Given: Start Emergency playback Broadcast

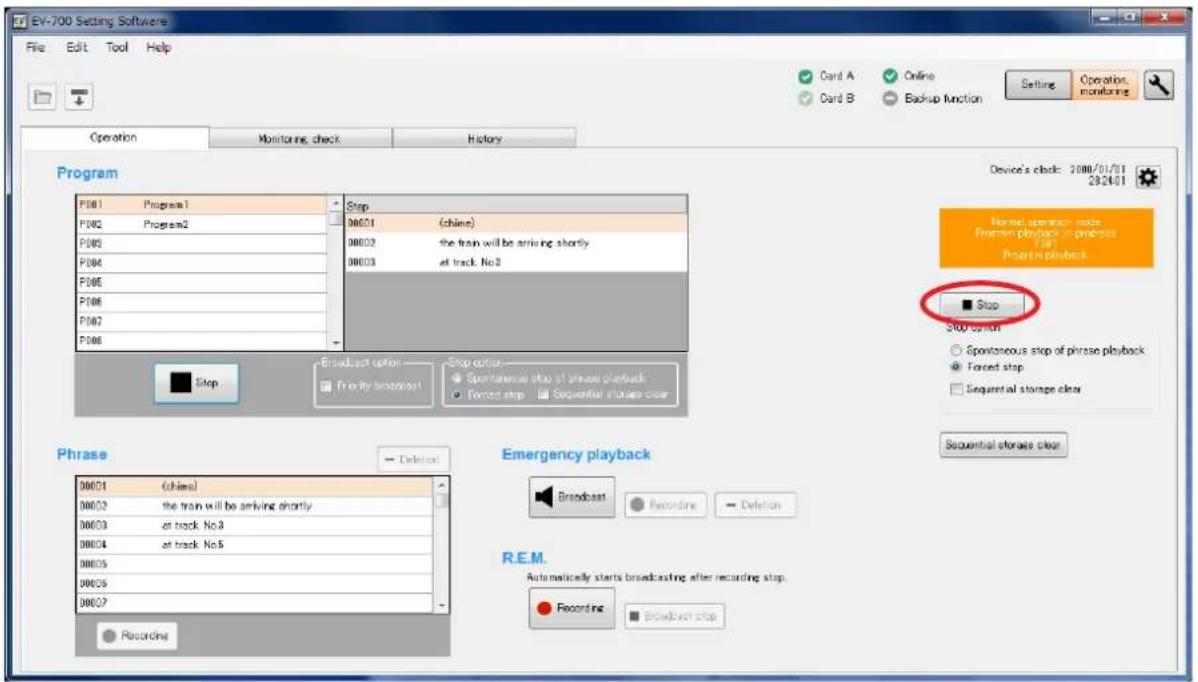Looking at the screenshot, I should tap(571, 497).
